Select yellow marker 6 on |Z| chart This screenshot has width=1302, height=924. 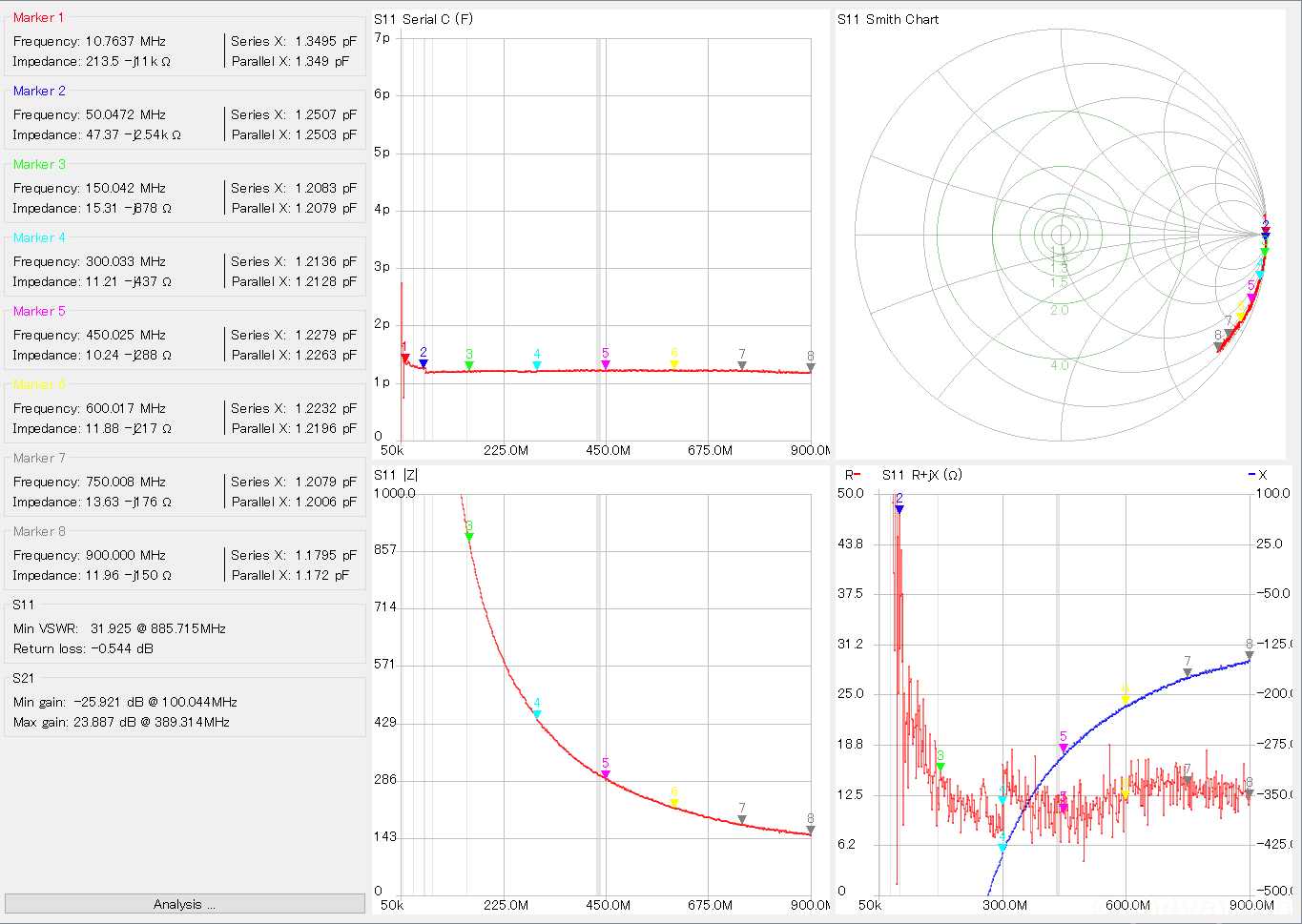click(x=674, y=804)
